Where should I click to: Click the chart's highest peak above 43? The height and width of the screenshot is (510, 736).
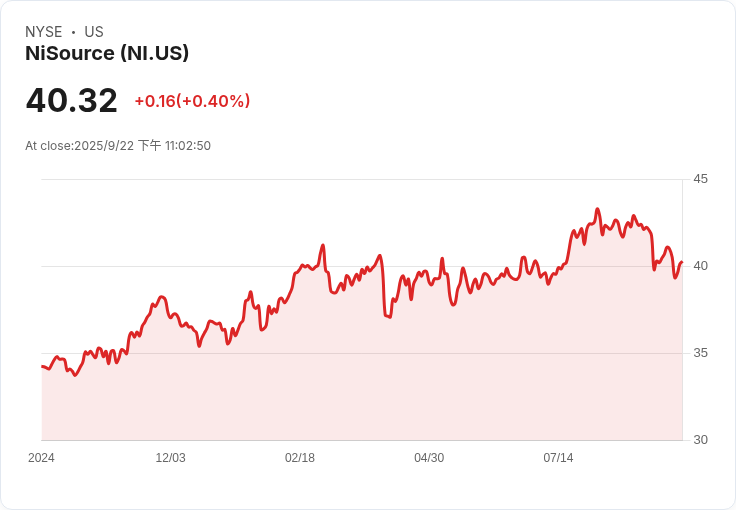tap(597, 209)
